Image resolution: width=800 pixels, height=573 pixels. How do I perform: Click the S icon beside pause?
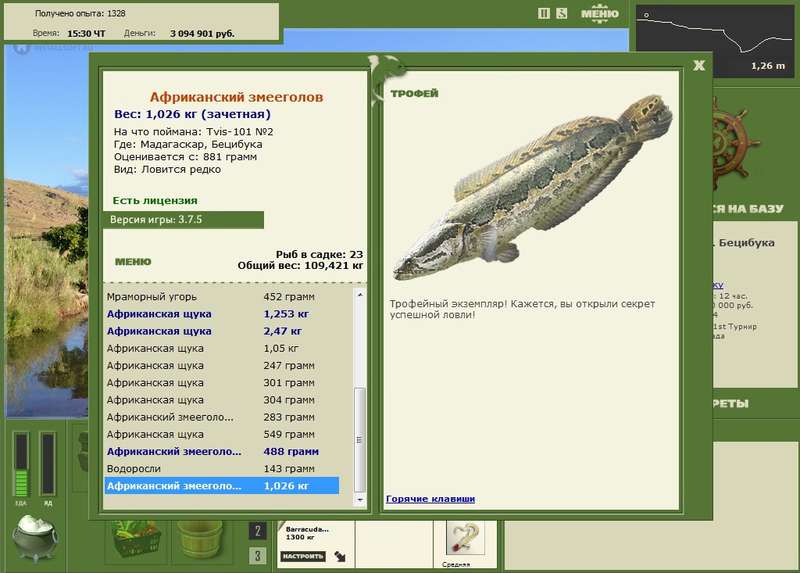pyautogui.click(x=561, y=14)
